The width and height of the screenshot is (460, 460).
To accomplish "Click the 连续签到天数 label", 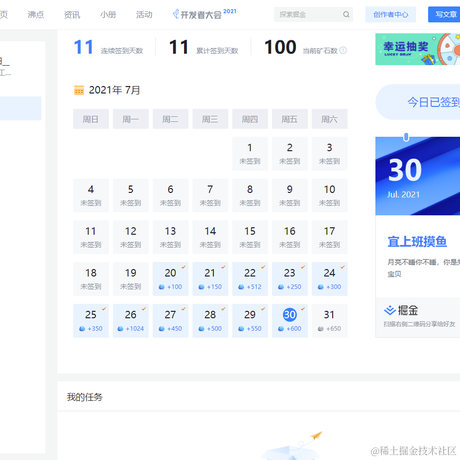I will 122,51.
